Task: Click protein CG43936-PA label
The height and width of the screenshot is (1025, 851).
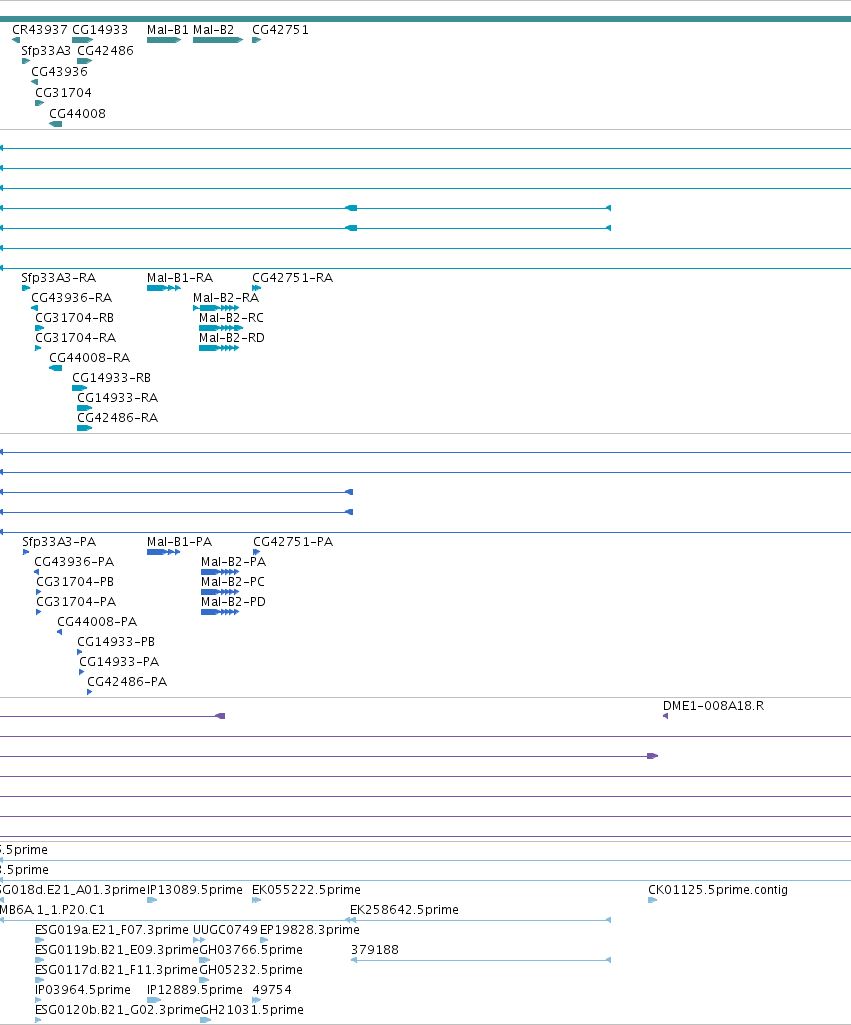Action: (74, 562)
